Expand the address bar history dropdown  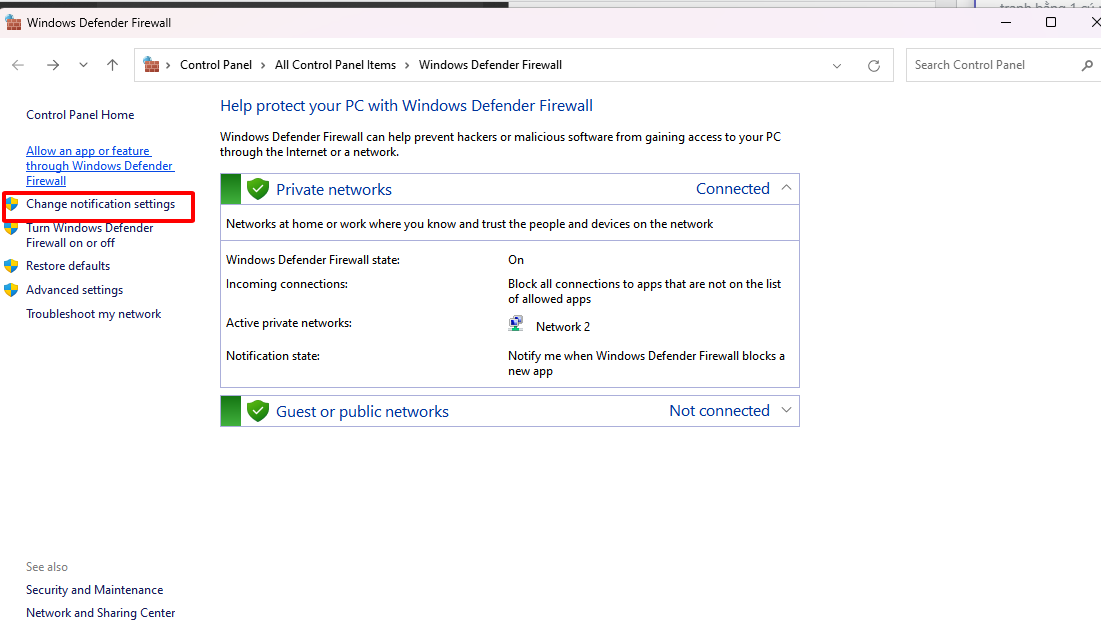837,66
